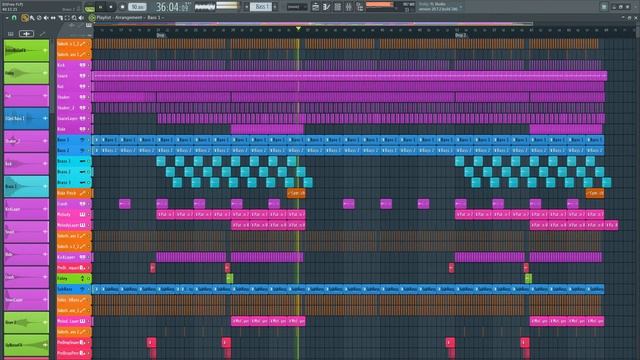Screen dimensions: 640x360
Task: Click the yellow playhead marker on ruler
Action: [x=298, y=29]
